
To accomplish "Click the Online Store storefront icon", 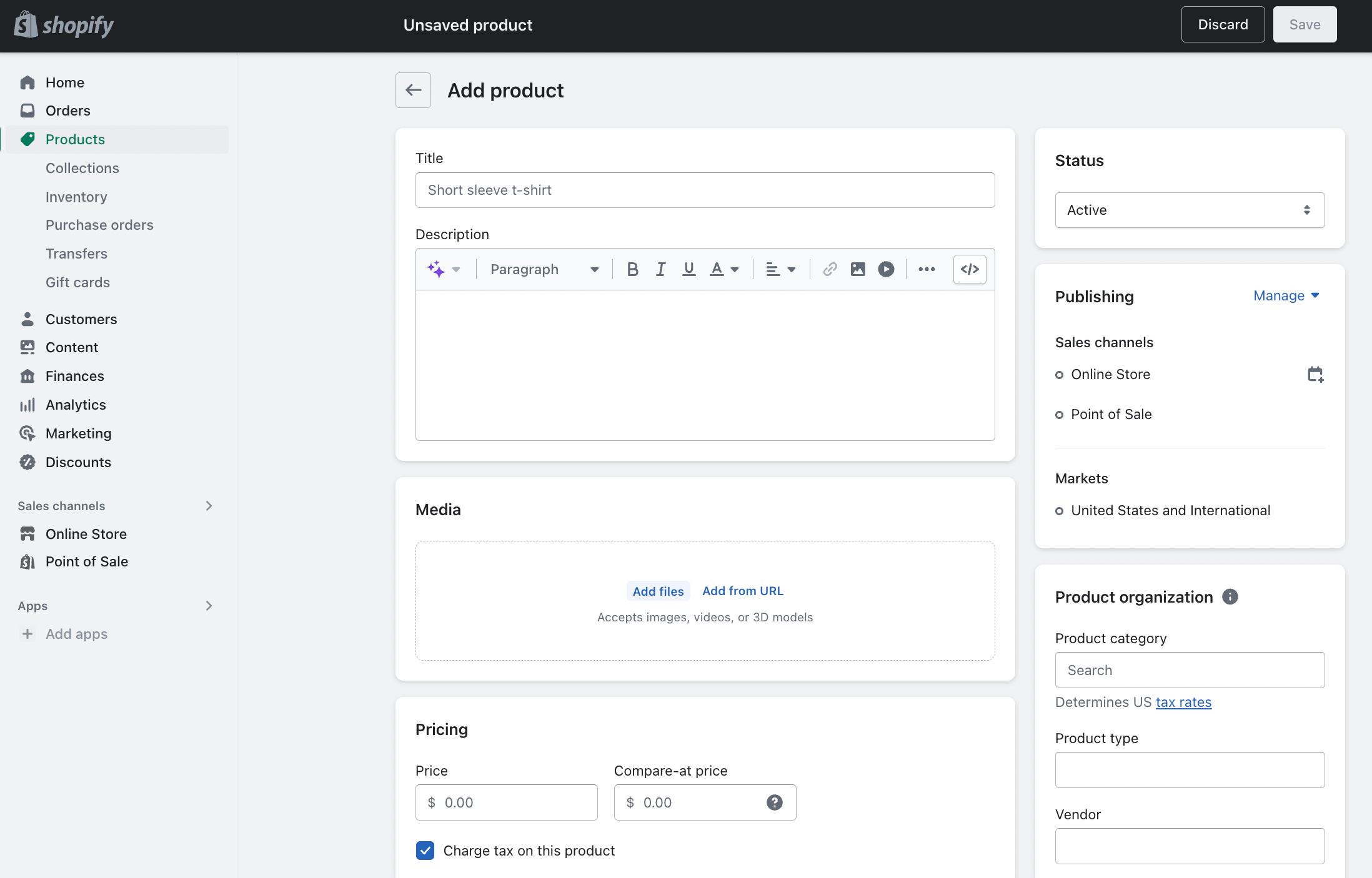I will pos(27,534).
